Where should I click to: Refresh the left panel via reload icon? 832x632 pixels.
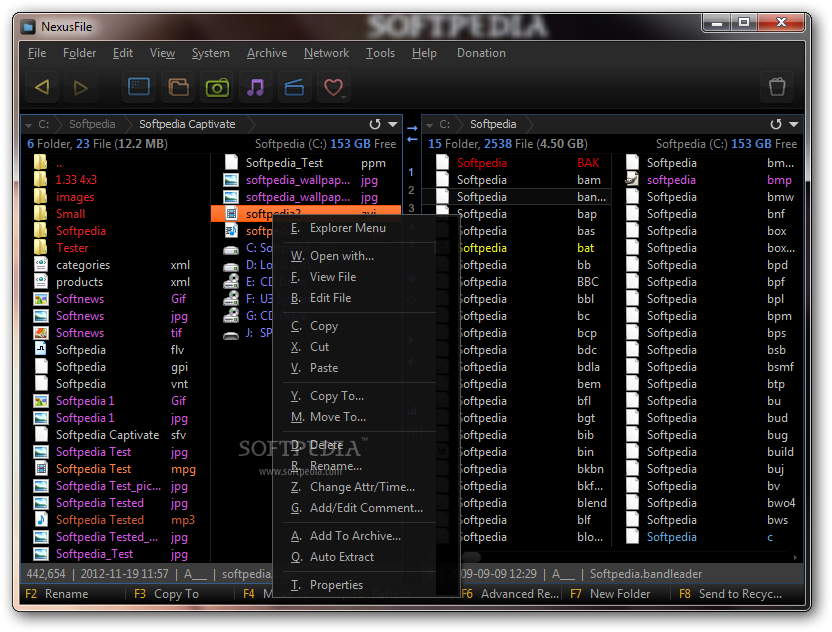click(x=375, y=124)
